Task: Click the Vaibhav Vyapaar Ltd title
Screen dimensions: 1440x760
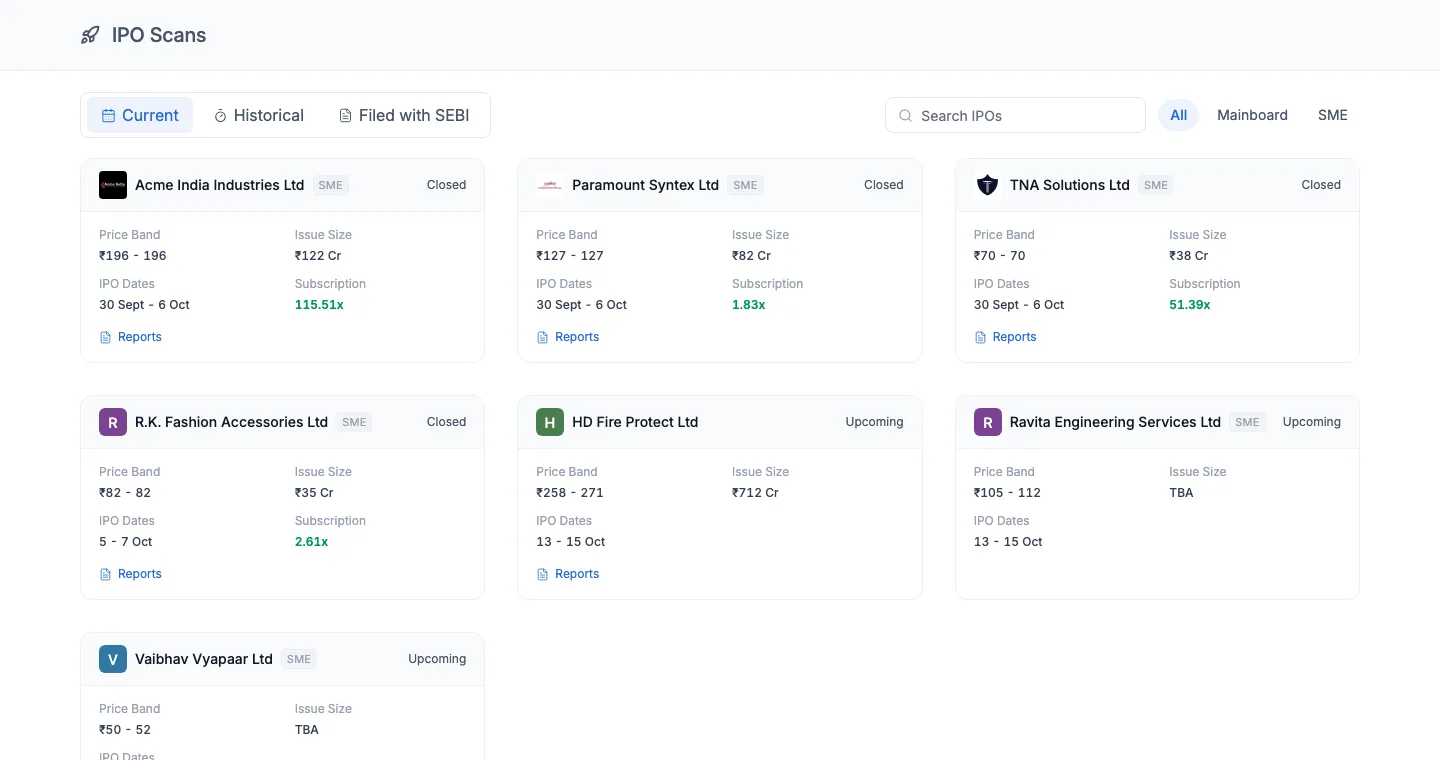Action: 204,659
